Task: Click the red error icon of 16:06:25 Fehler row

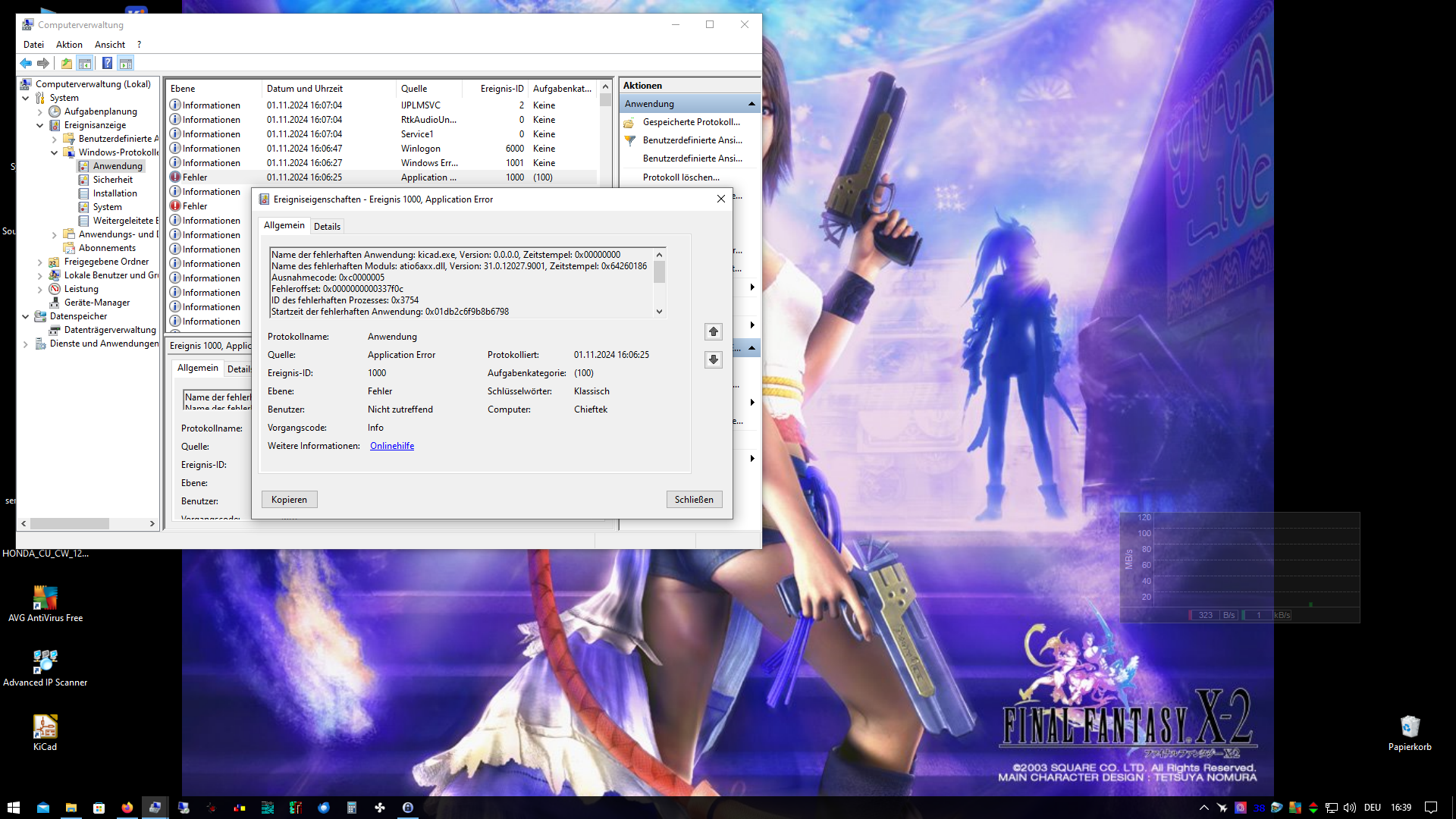Action: 175,177
